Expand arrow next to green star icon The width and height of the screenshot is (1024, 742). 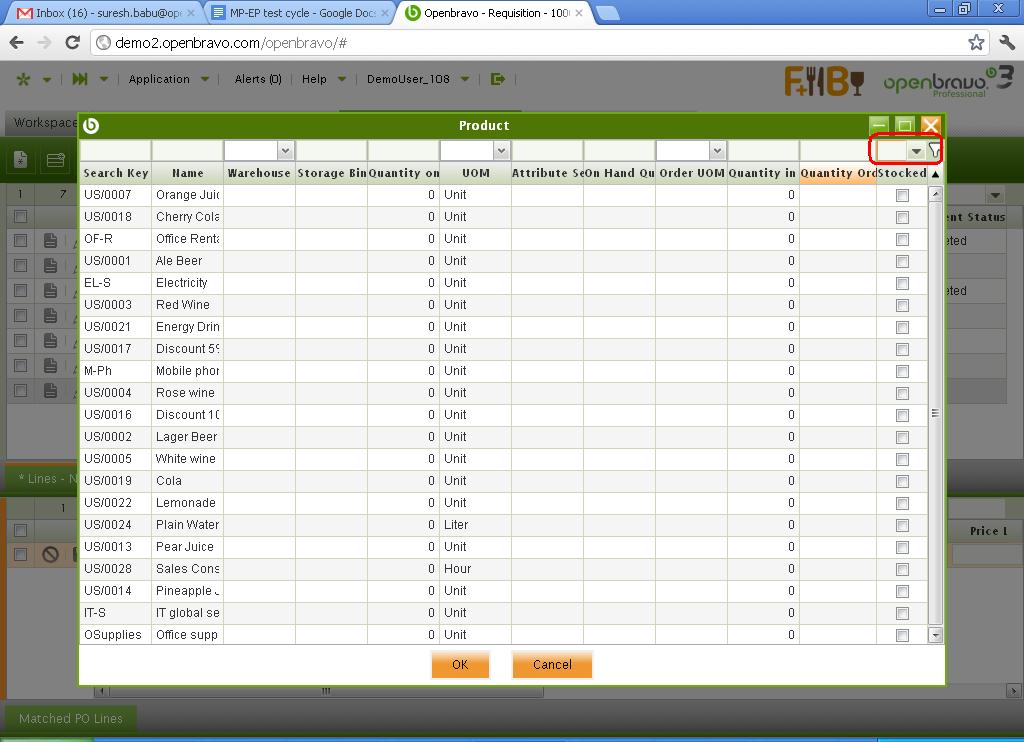[x=47, y=80]
